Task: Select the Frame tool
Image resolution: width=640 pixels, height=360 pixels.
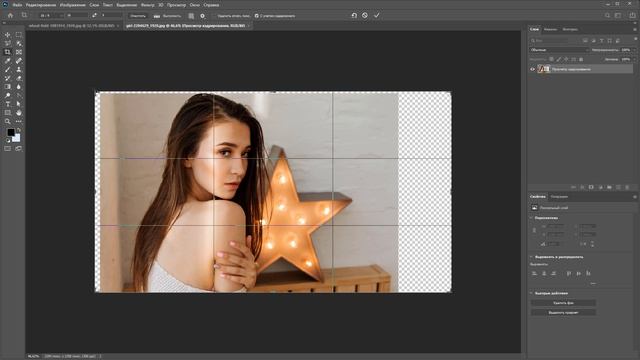Action: coord(19,52)
